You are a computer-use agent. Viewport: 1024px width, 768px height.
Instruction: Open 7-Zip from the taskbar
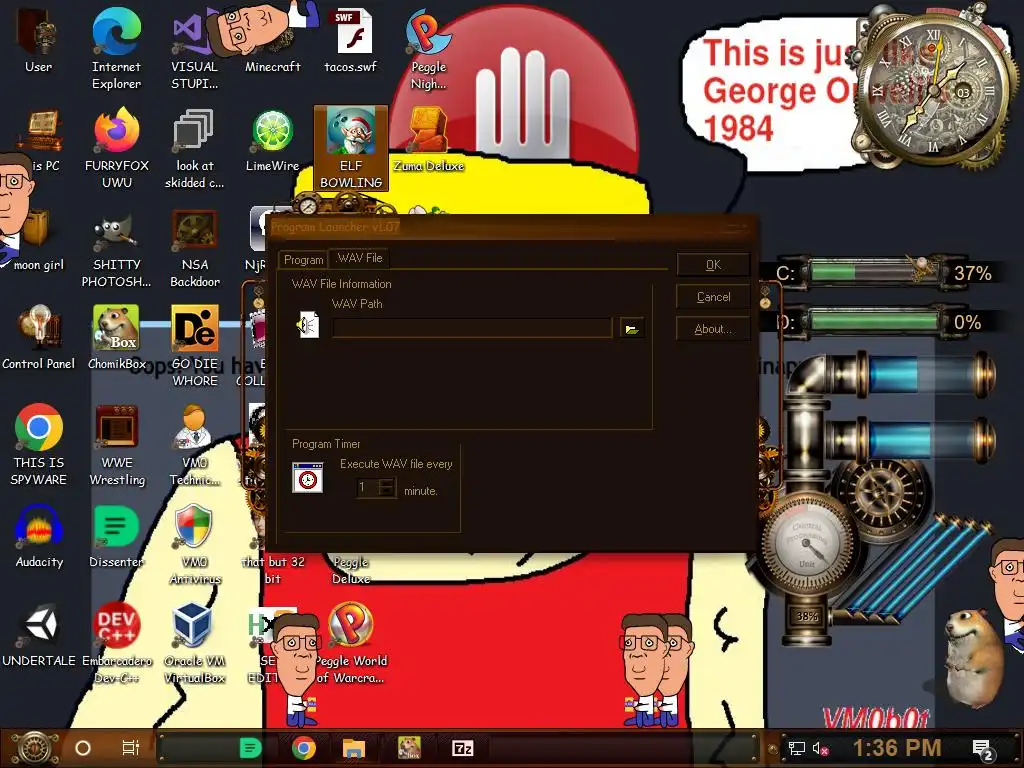click(x=462, y=748)
